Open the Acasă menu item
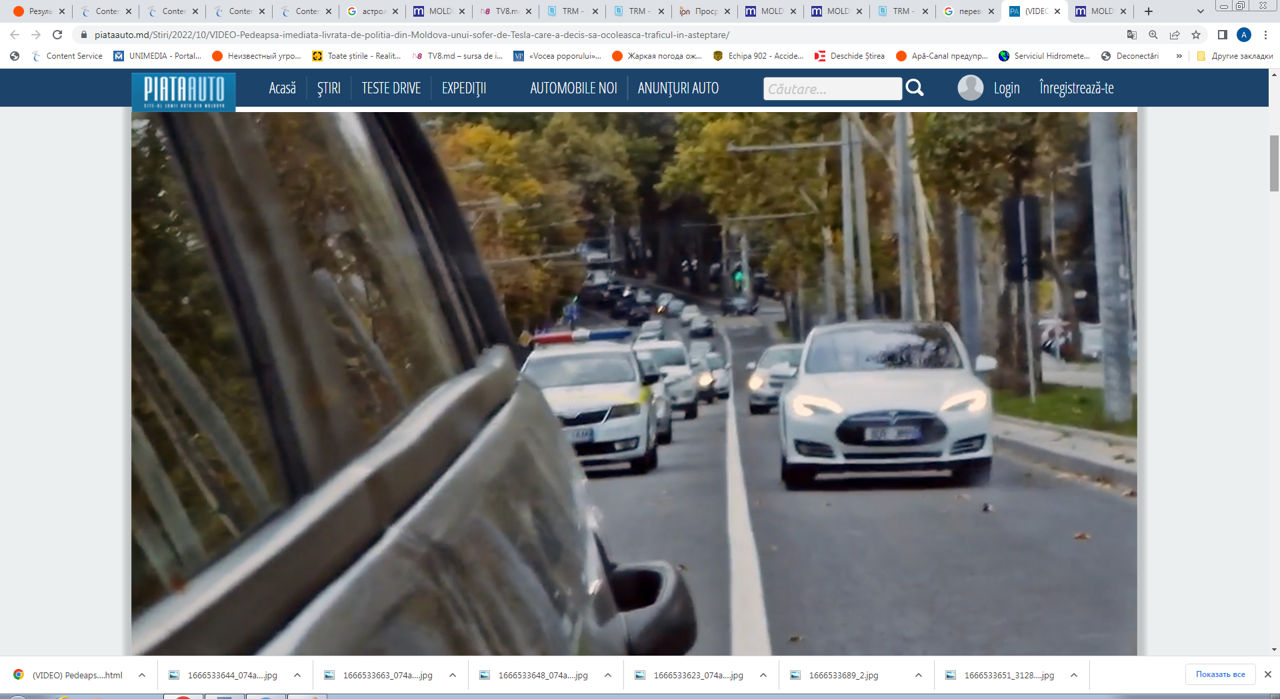The image size is (1280, 699). click(283, 88)
